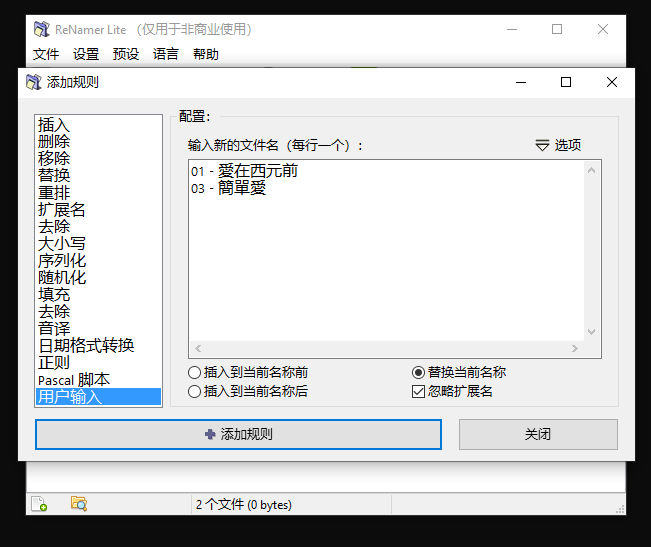Open the 预设 menu

[x=126, y=54]
